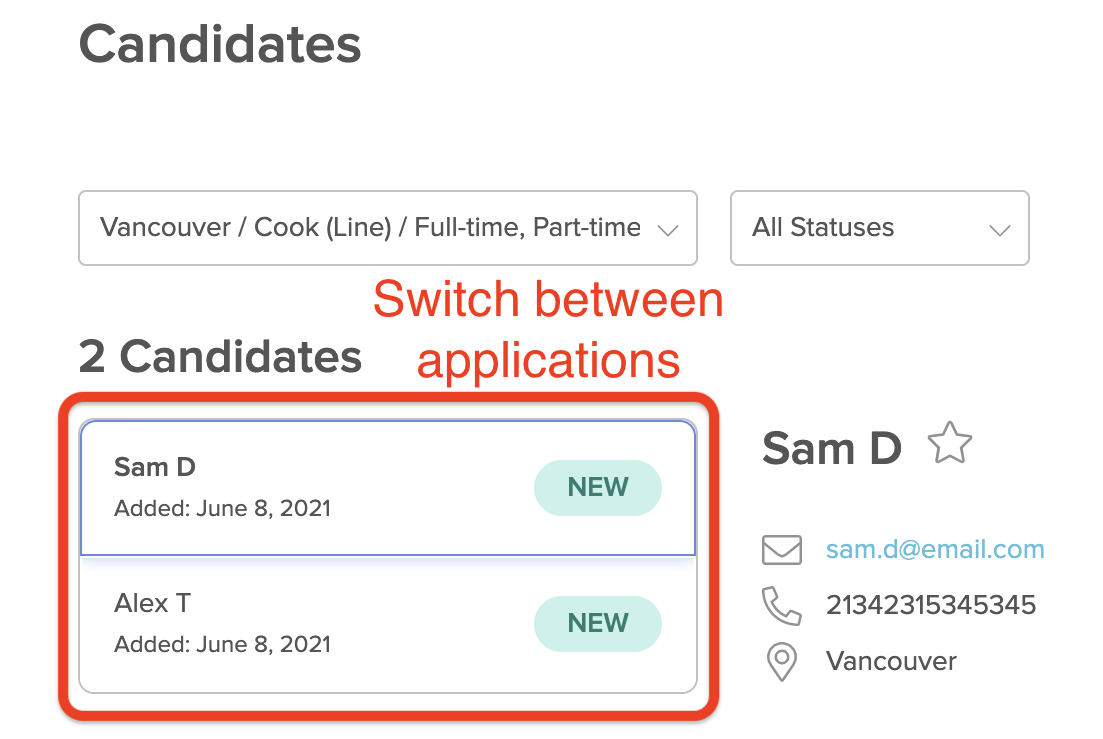This screenshot has width=1103, height=739.
Task: Click the phone handset icon
Action: coord(782,605)
